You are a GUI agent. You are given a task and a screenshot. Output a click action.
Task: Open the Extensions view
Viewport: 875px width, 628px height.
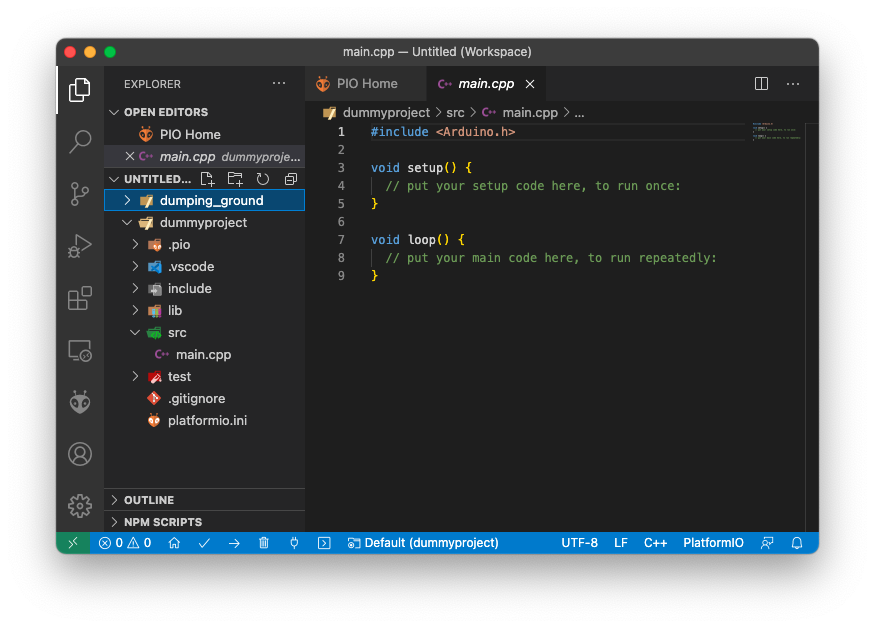coord(80,298)
